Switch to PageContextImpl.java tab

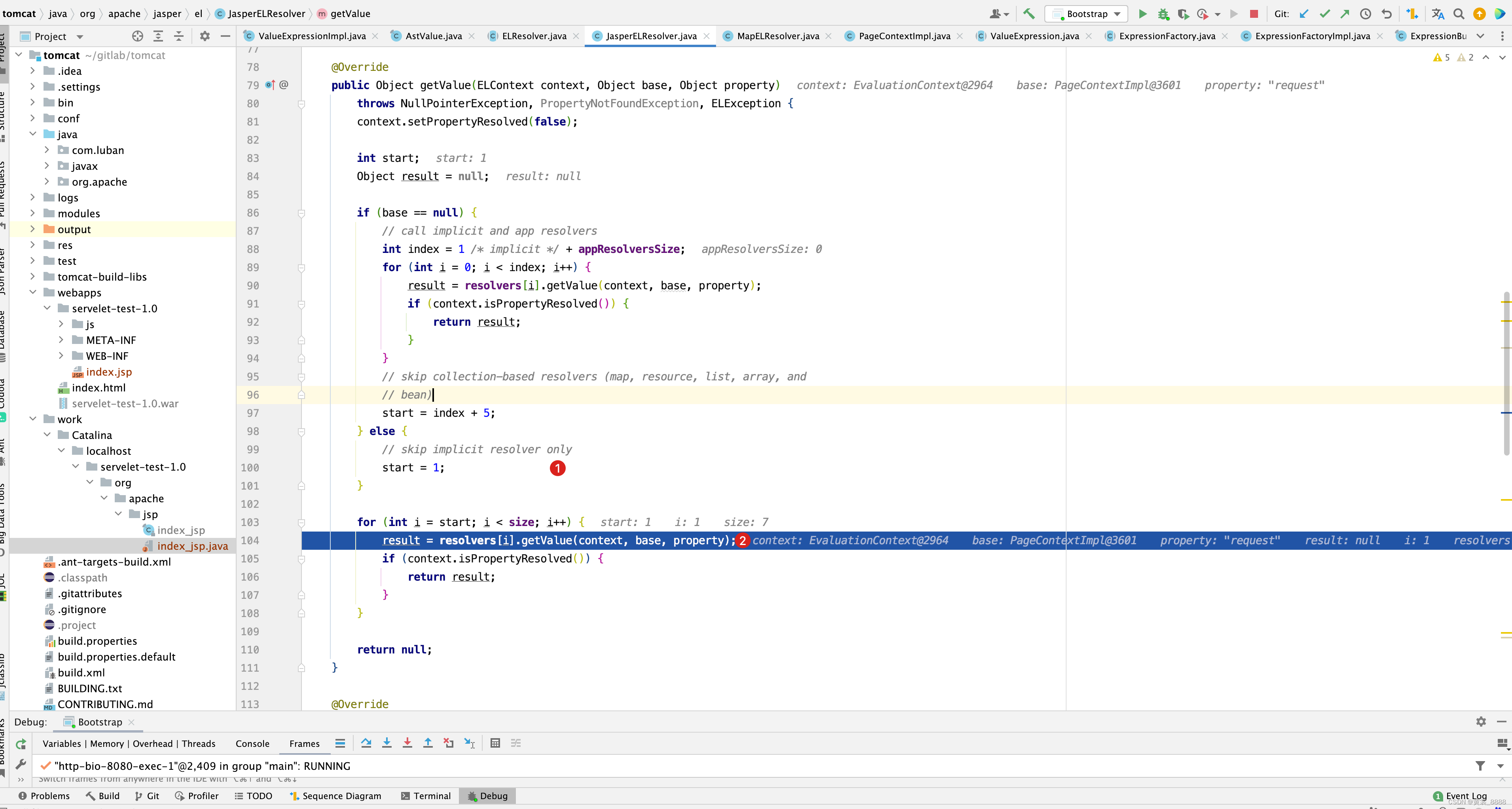[x=904, y=36]
